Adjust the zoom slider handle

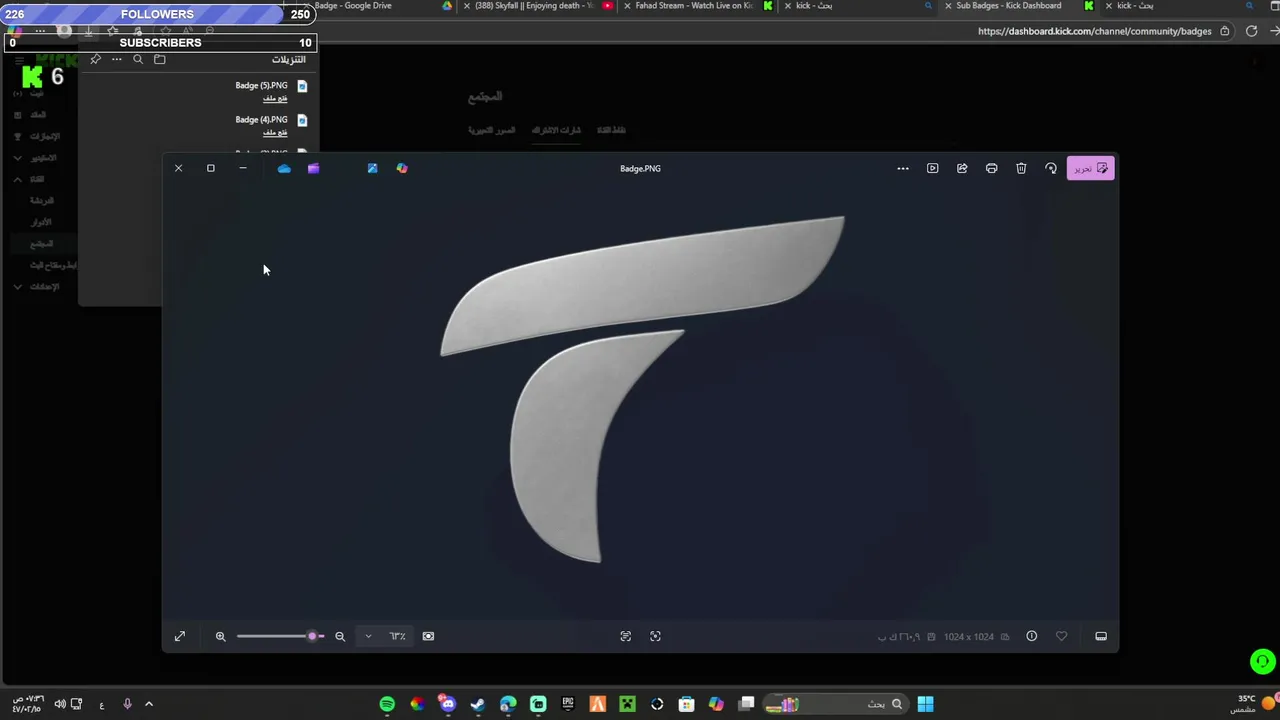[x=313, y=636]
